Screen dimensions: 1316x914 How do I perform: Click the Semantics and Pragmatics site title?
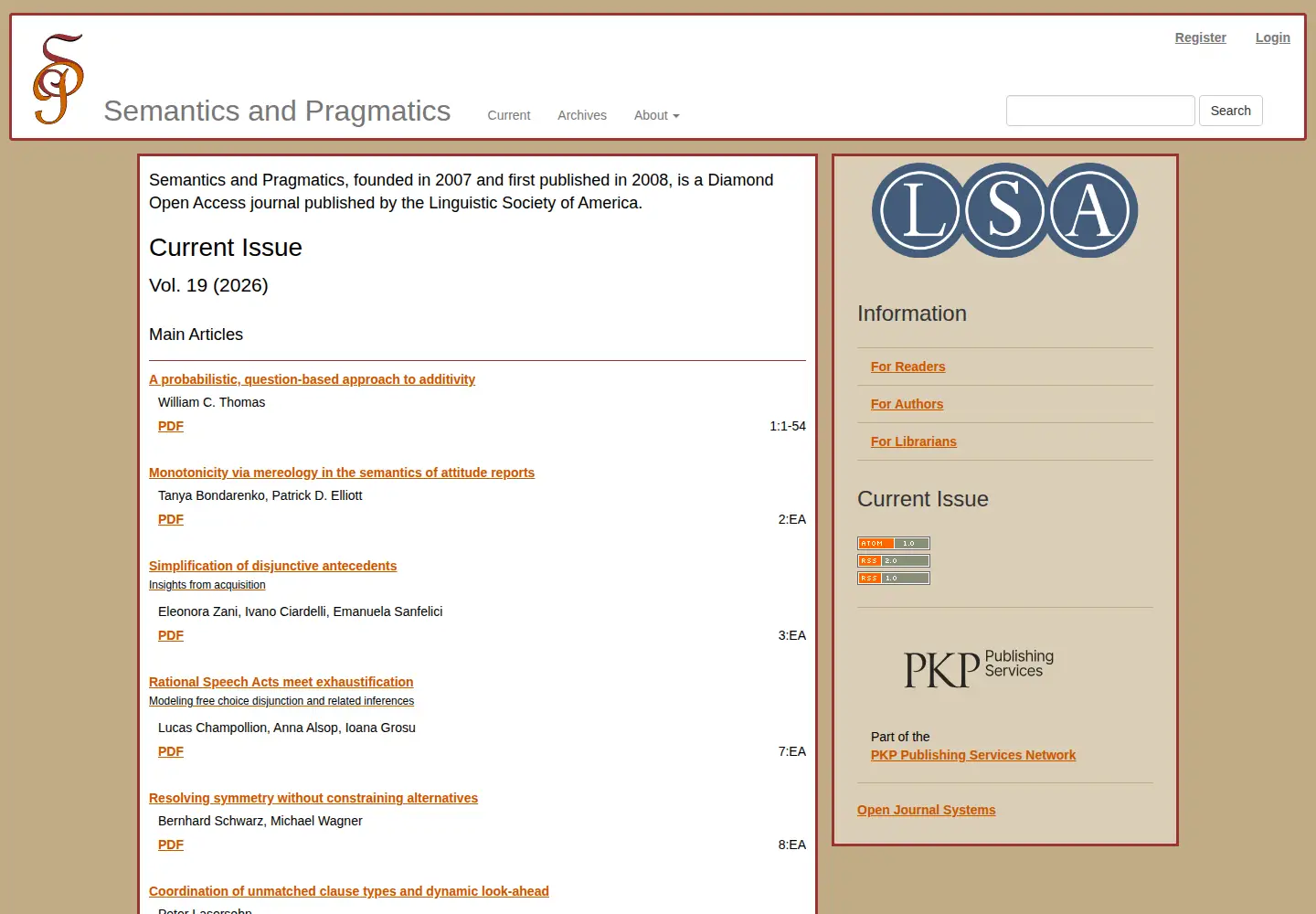[x=277, y=111]
